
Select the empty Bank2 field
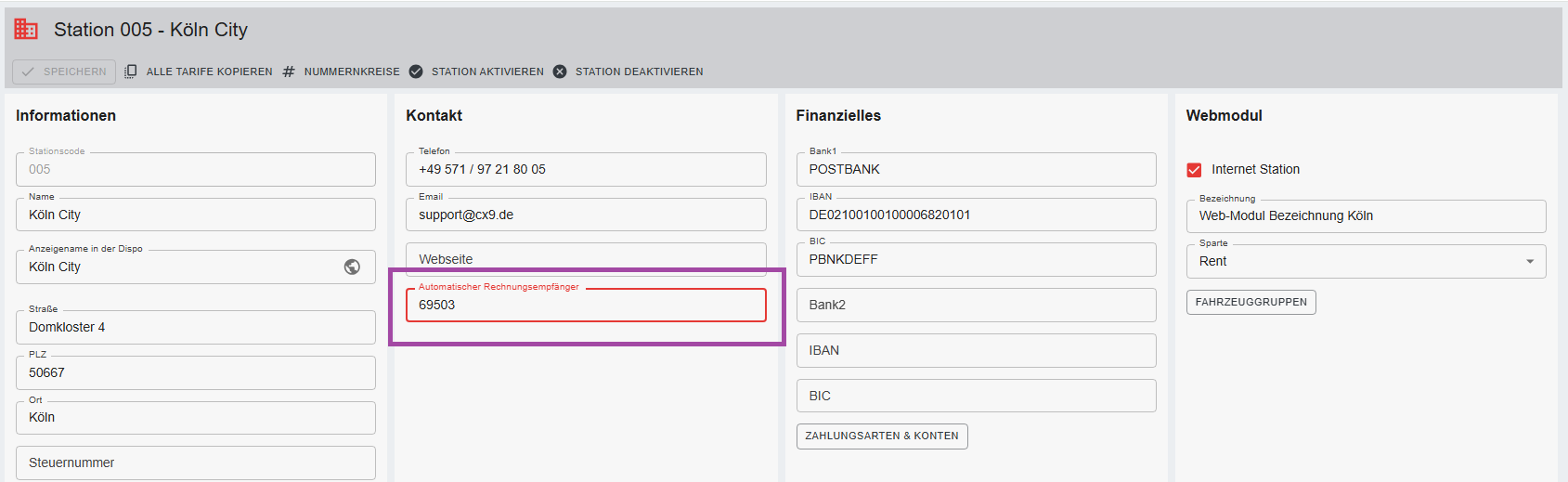coord(975,306)
